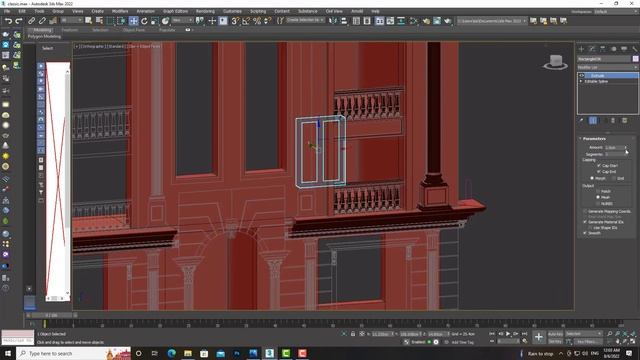Open the Create Selection Set dropdown
The height and width of the screenshot is (360, 640).
(x=305, y=20)
